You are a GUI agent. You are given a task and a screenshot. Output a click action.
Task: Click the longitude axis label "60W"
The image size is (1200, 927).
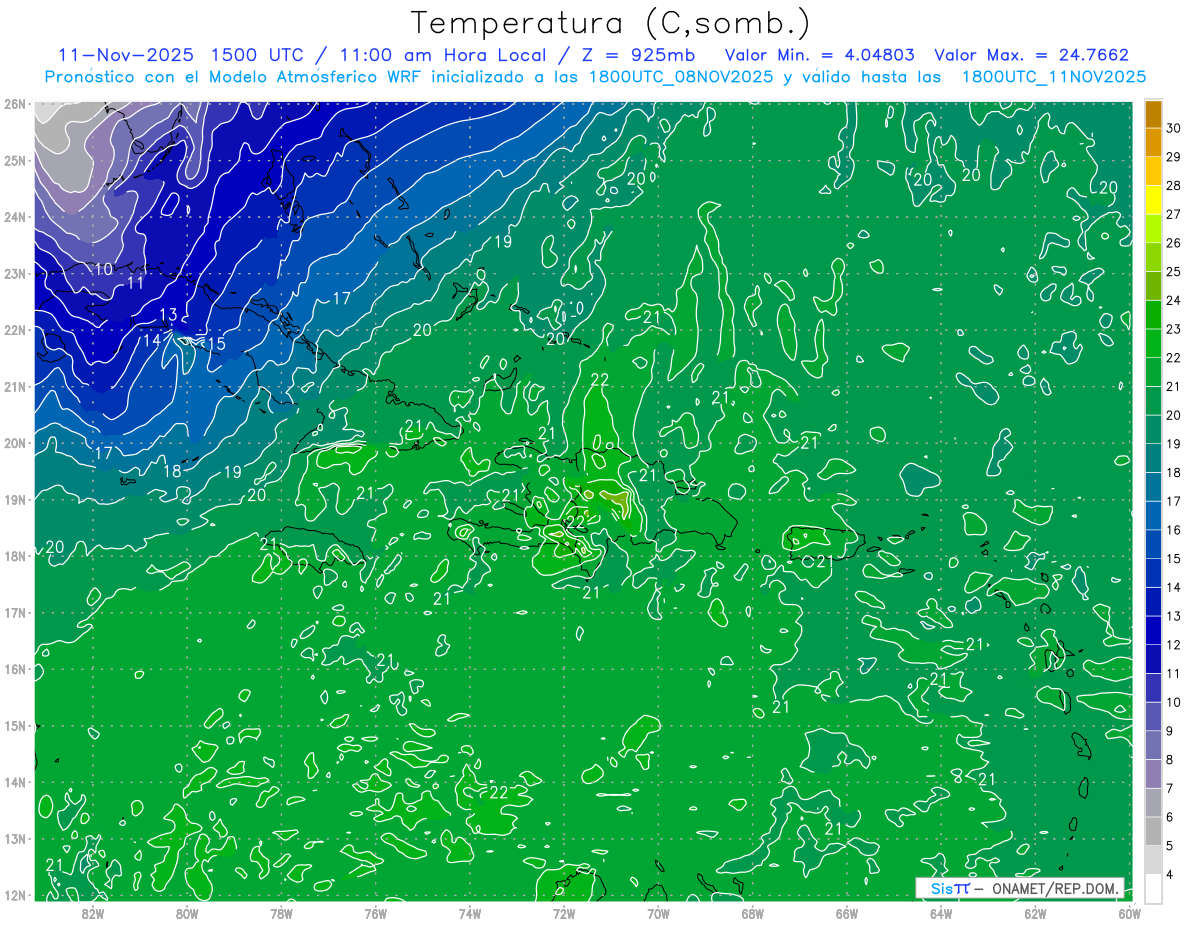(x=1129, y=913)
